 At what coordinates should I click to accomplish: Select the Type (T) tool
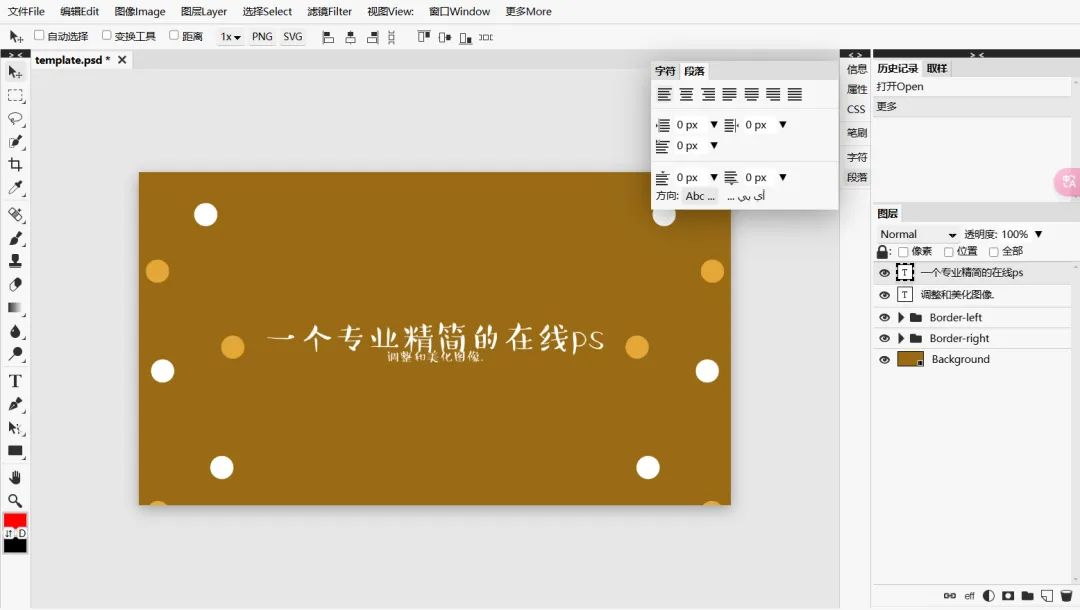pyautogui.click(x=15, y=381)
